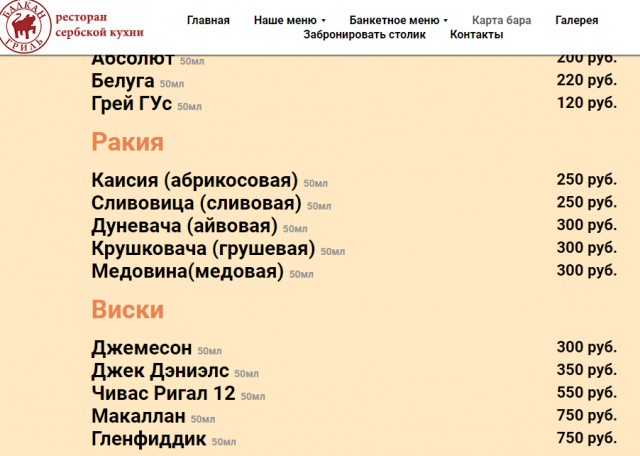This screenshot has height=456, width=640.
Task: Click the ресторан сербской кухни title text
Action: pos(99,25)
